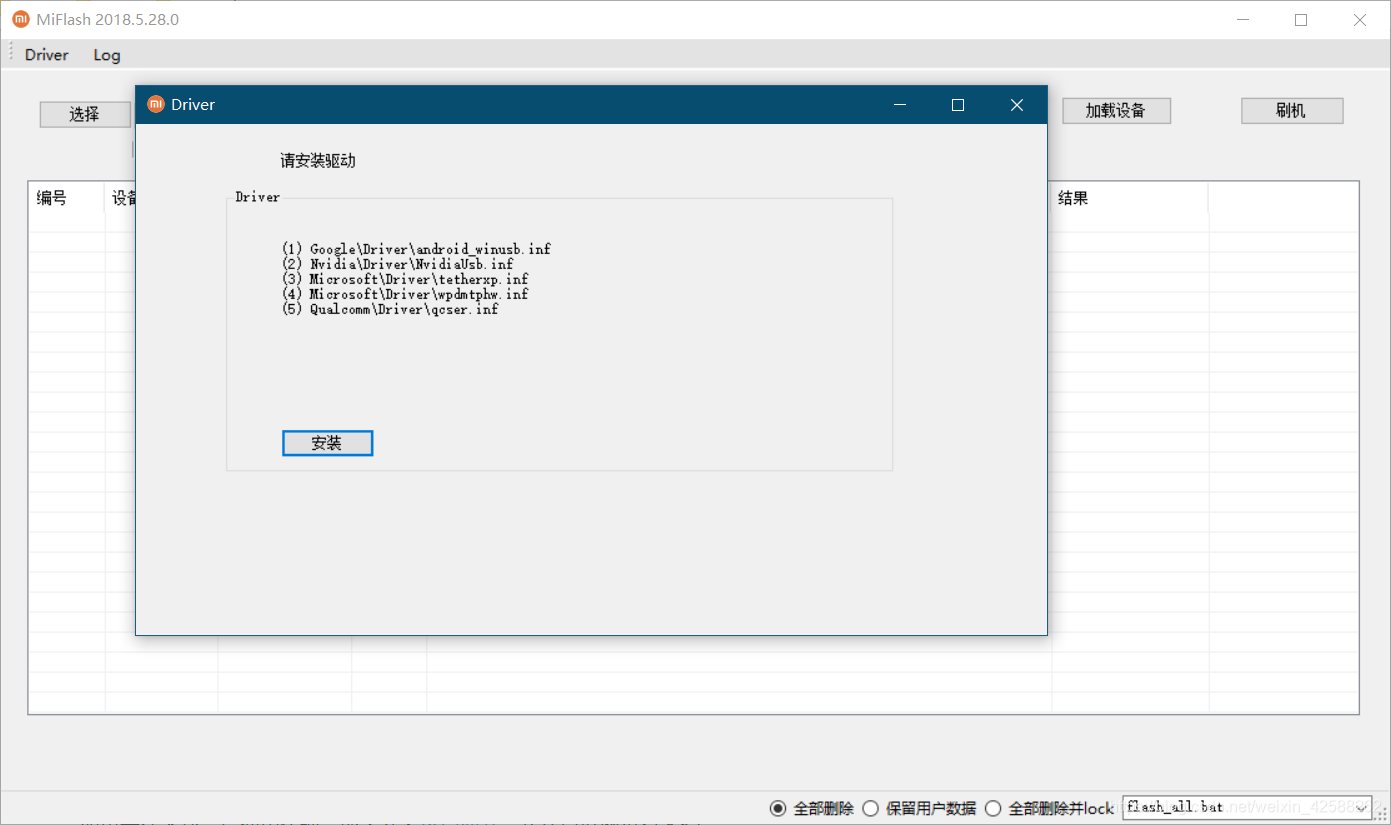
Task: Click the 安装 install button
Action: click(x=327, y=443)
